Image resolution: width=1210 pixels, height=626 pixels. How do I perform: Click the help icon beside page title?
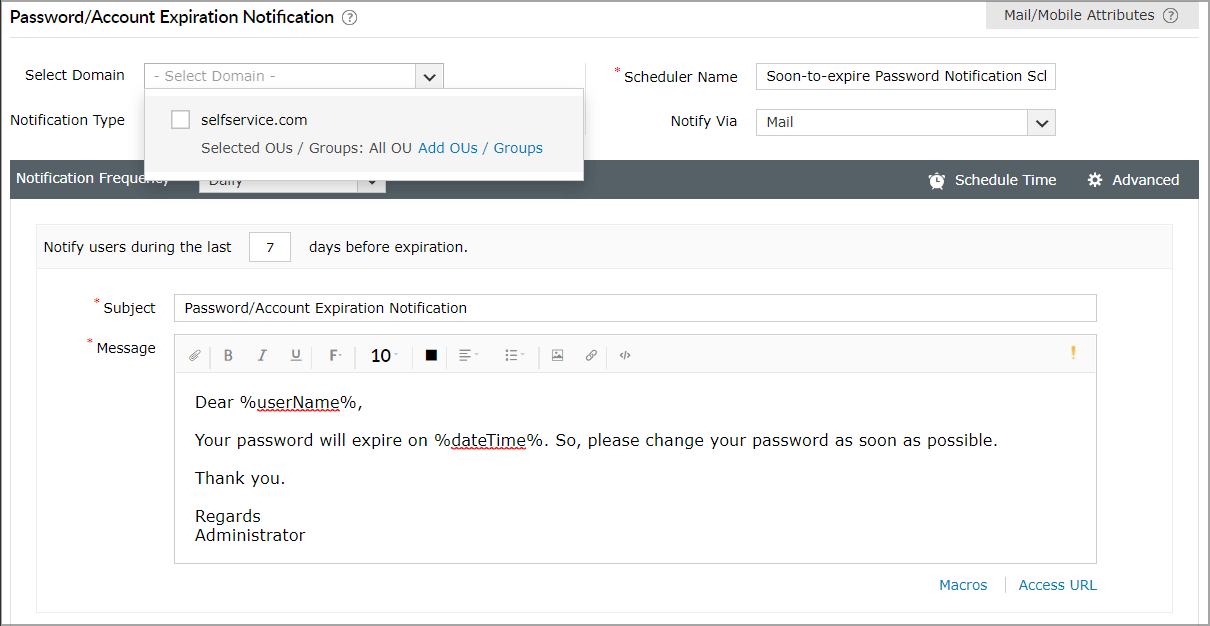tap(349, 18)
